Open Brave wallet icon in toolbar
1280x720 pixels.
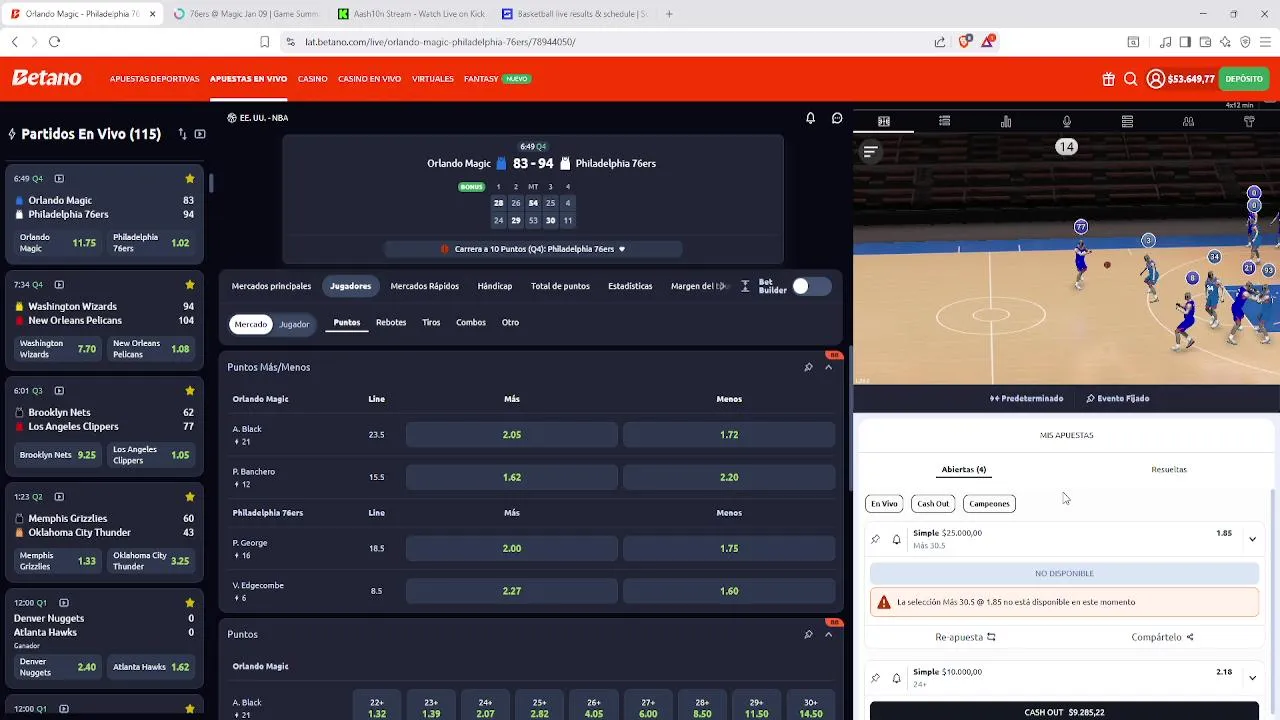(1205, 42)
